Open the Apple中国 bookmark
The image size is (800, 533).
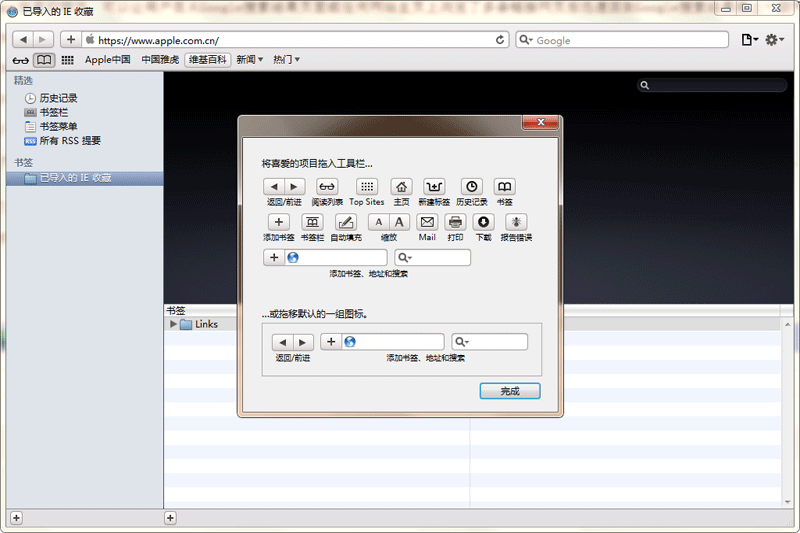[x=107, y=60]
